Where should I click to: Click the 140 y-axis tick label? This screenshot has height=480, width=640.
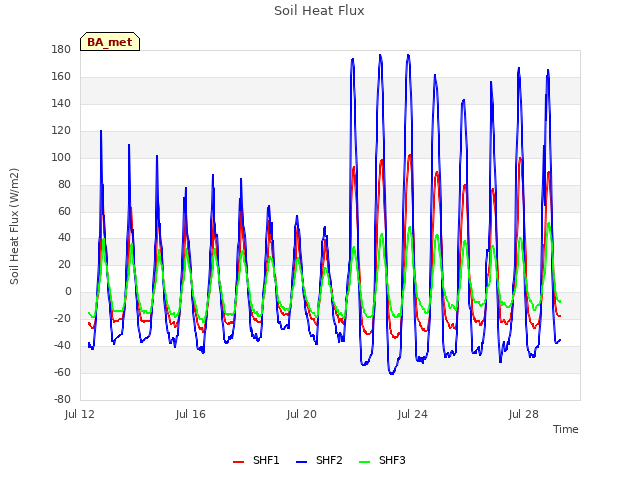click(61, 104)
